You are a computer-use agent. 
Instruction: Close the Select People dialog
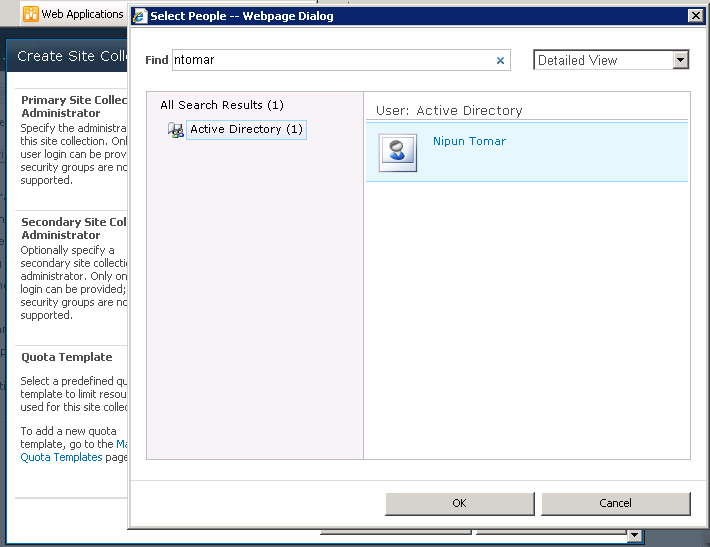696,16
